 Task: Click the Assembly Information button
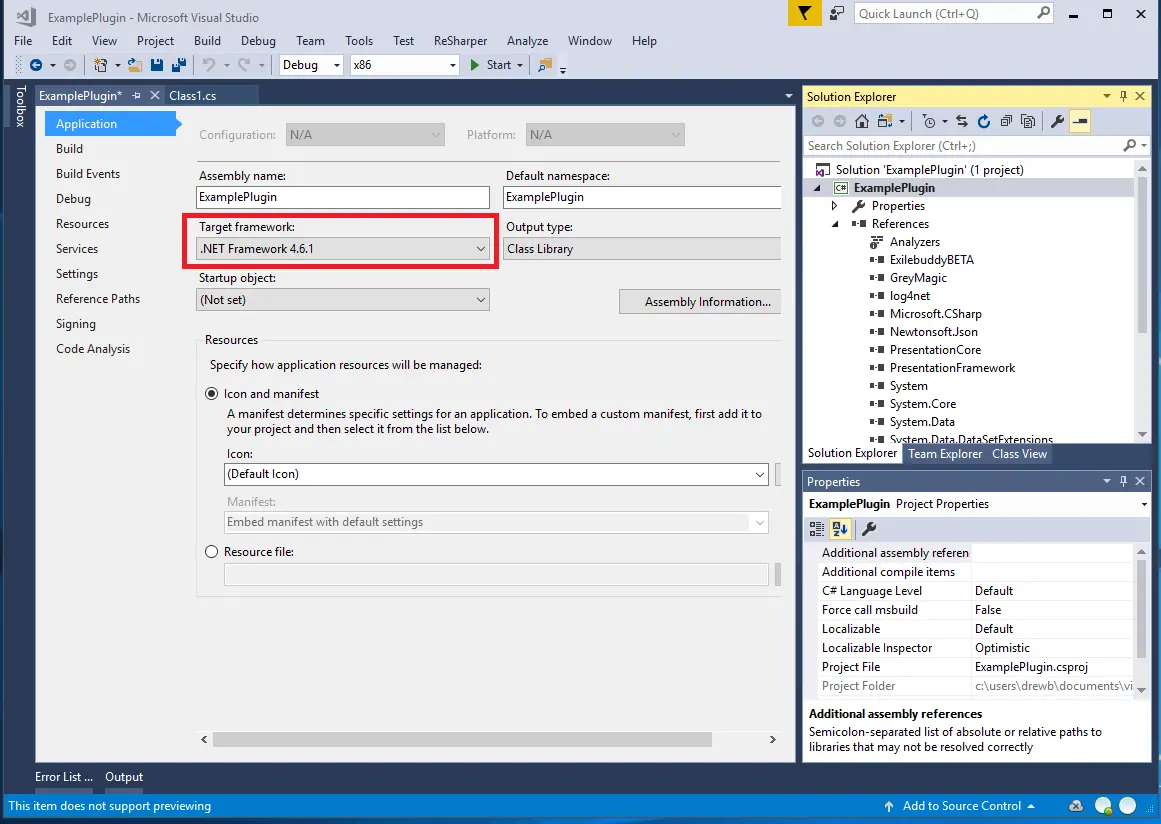click(x=700, y=302)
